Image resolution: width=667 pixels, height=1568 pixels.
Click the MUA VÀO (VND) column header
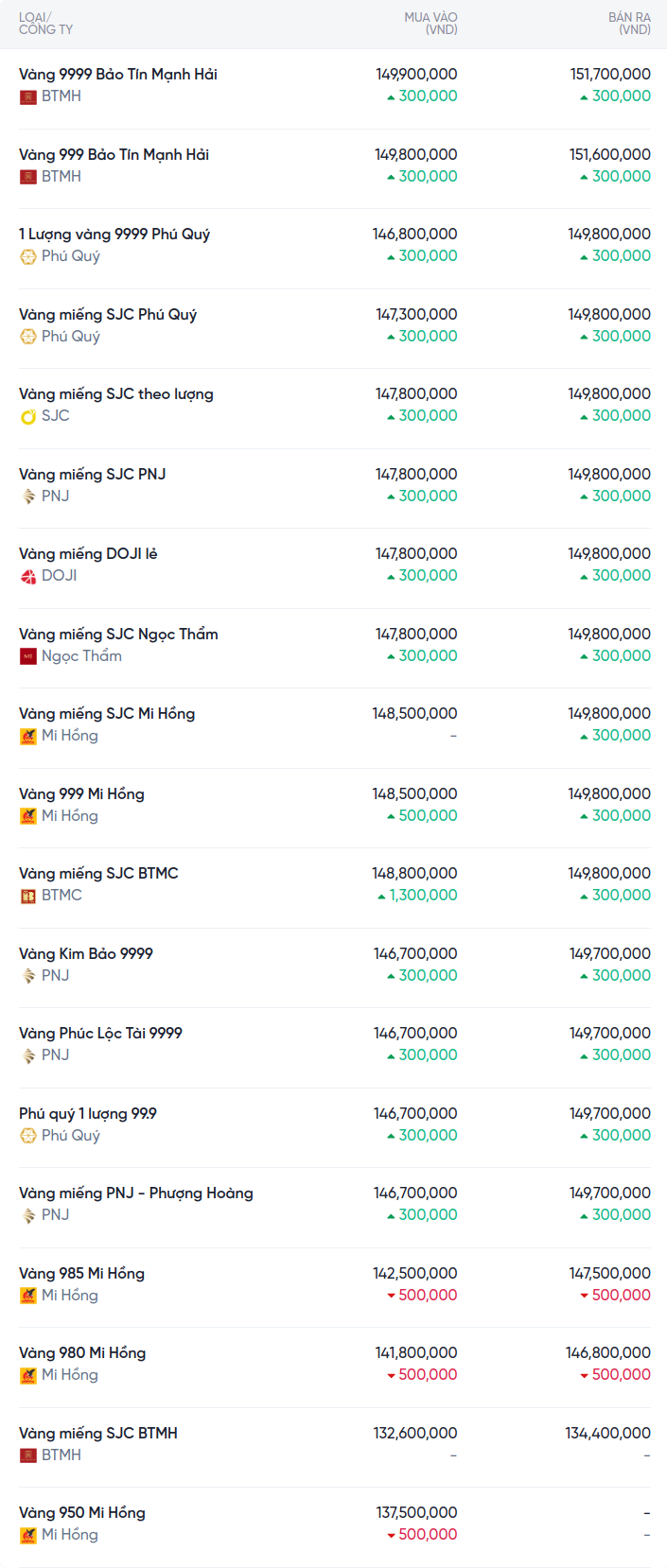point(430,24)
